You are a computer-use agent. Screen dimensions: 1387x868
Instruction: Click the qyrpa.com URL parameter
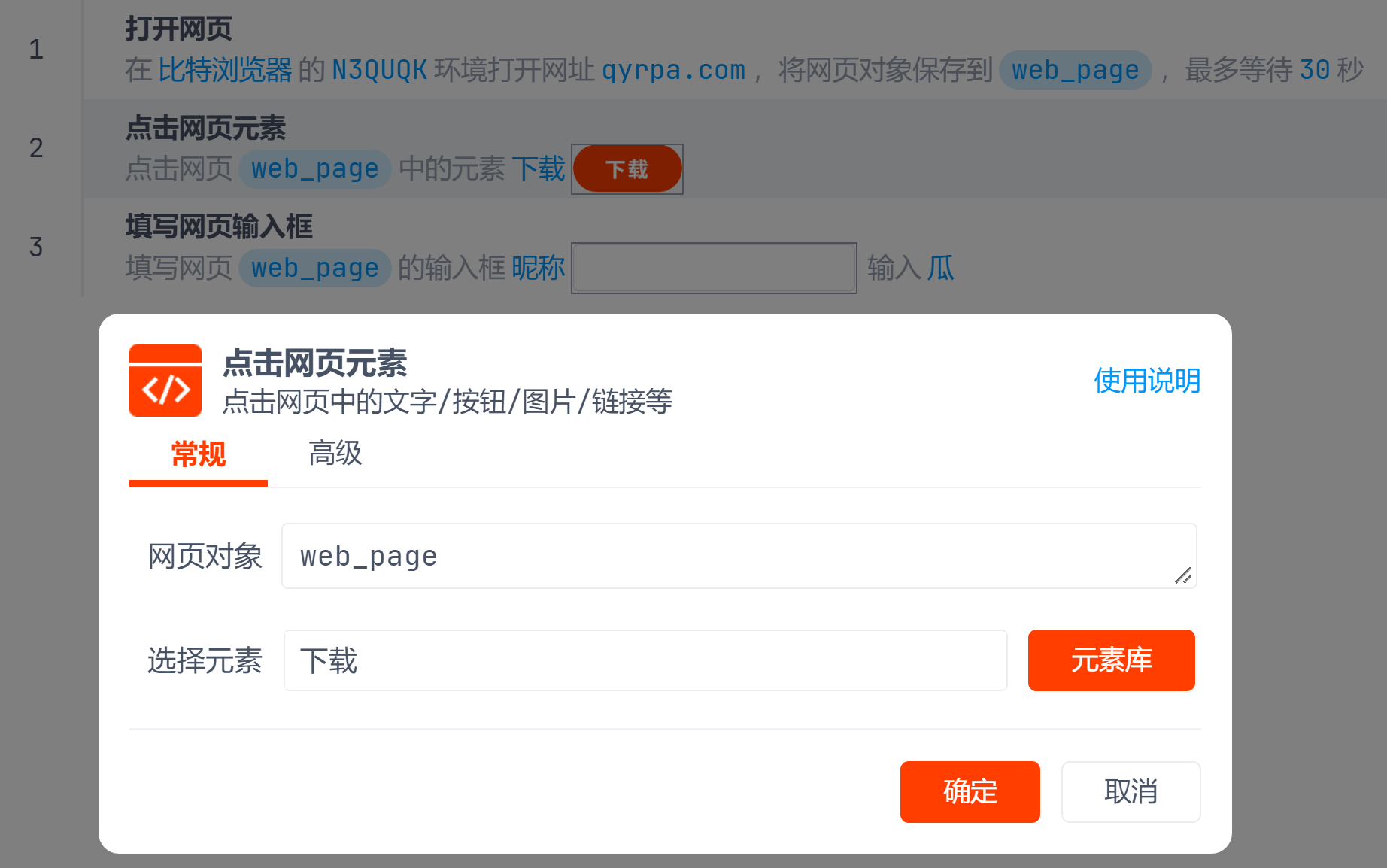(673, 70)
